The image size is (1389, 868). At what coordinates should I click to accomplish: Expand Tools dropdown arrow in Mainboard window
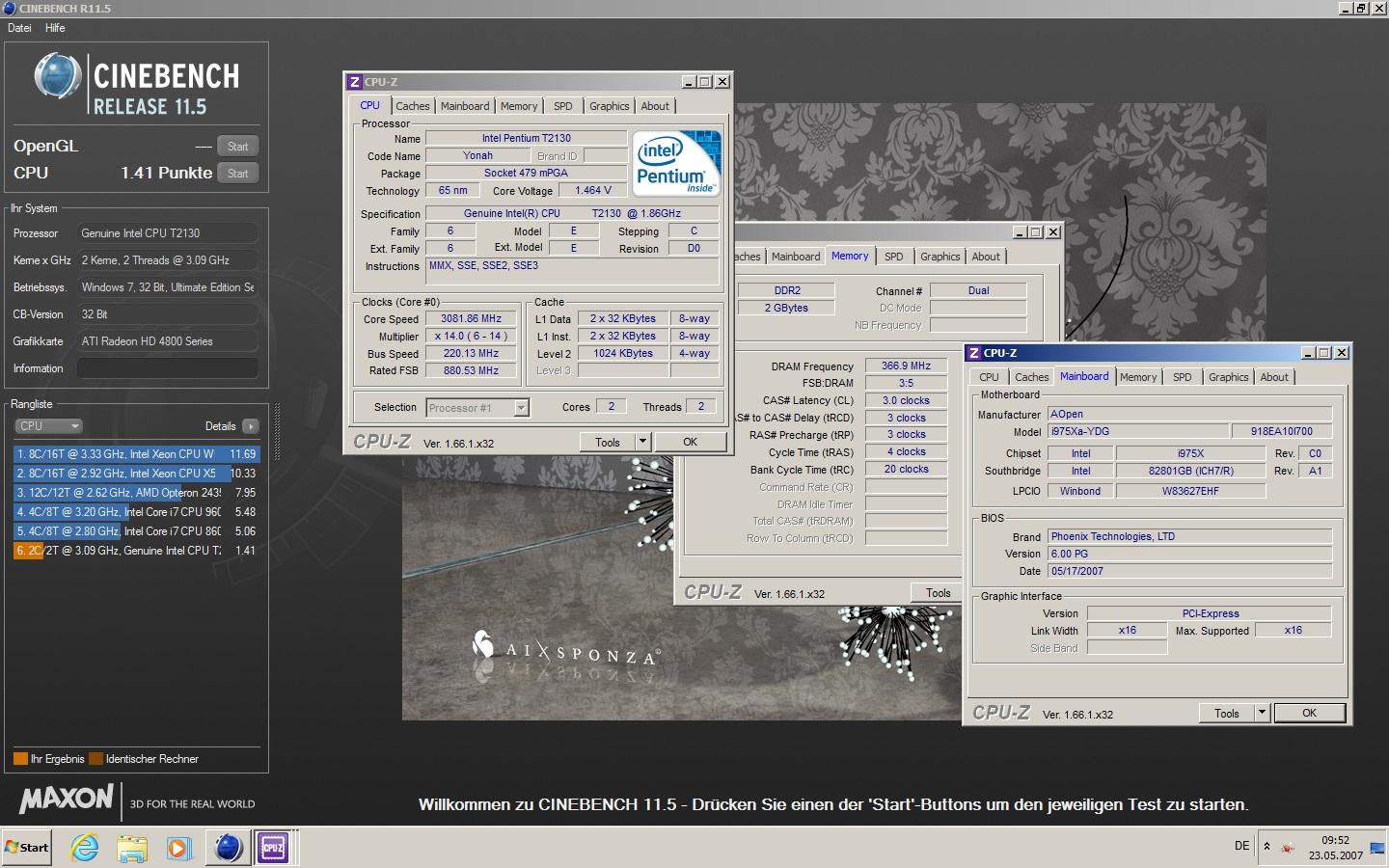point(1262,713)
